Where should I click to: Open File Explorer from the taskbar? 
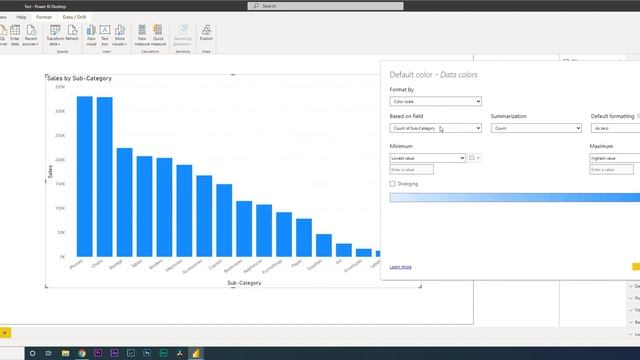[65, 353]
